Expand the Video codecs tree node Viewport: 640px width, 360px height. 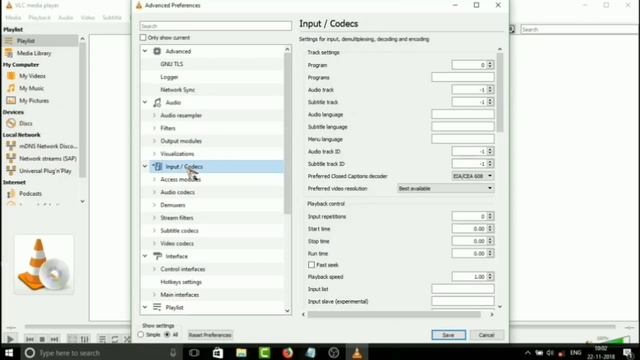pyautogui.click(x=154, y=243)
